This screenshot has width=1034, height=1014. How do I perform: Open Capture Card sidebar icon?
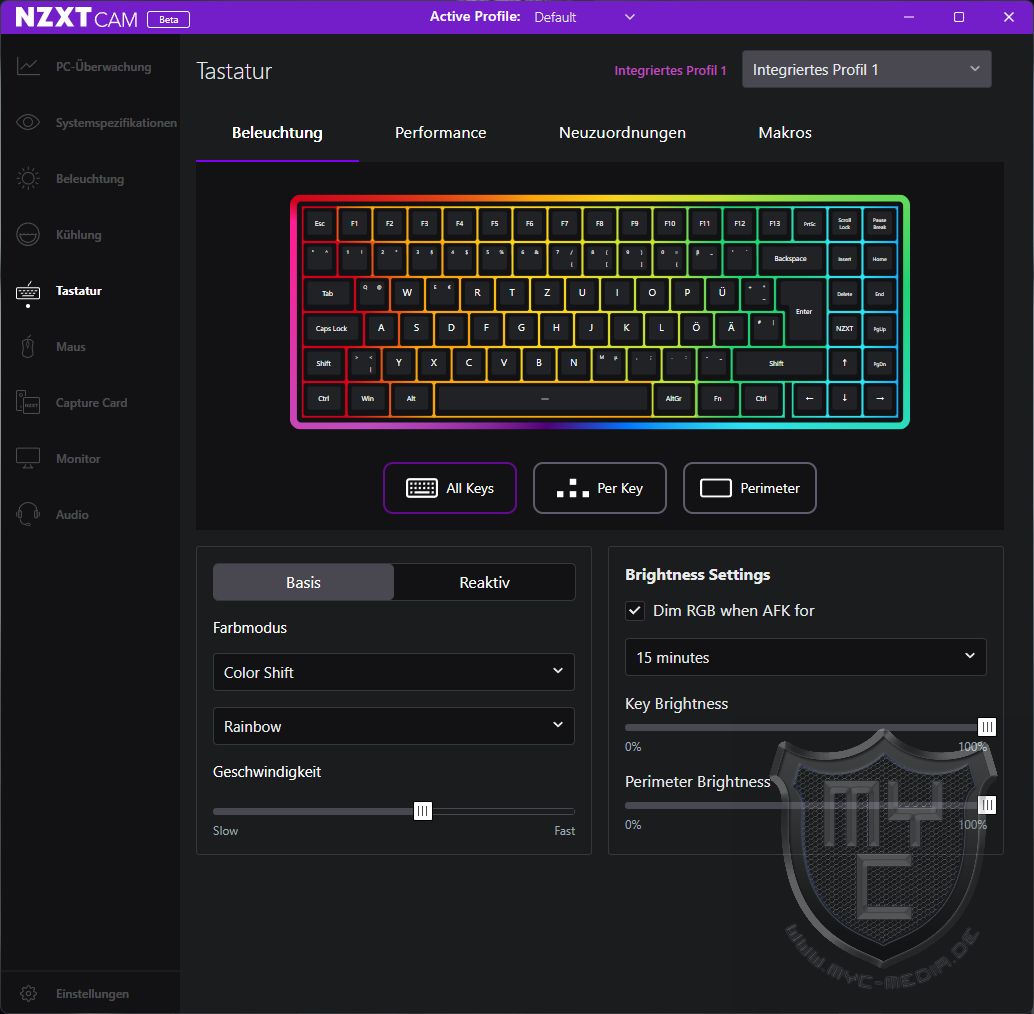[x=28, y=403]
